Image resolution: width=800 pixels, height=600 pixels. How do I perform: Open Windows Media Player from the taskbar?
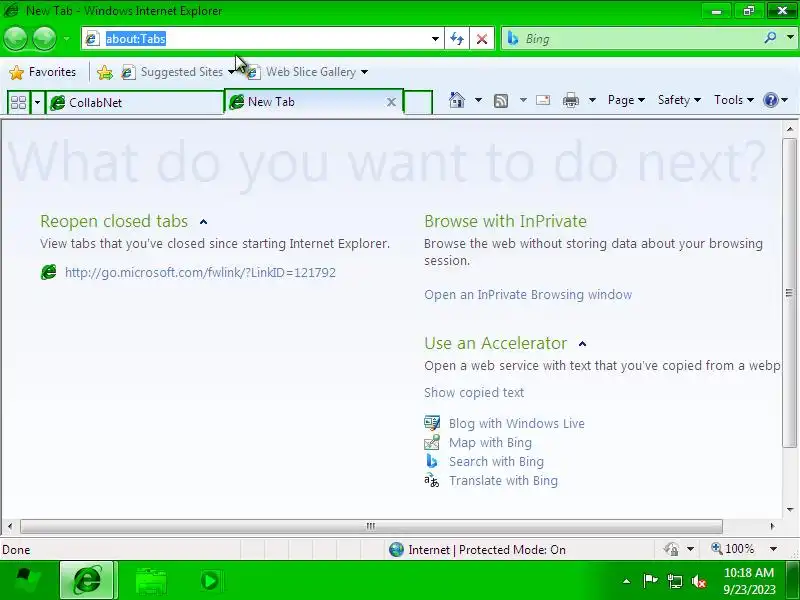209,581
